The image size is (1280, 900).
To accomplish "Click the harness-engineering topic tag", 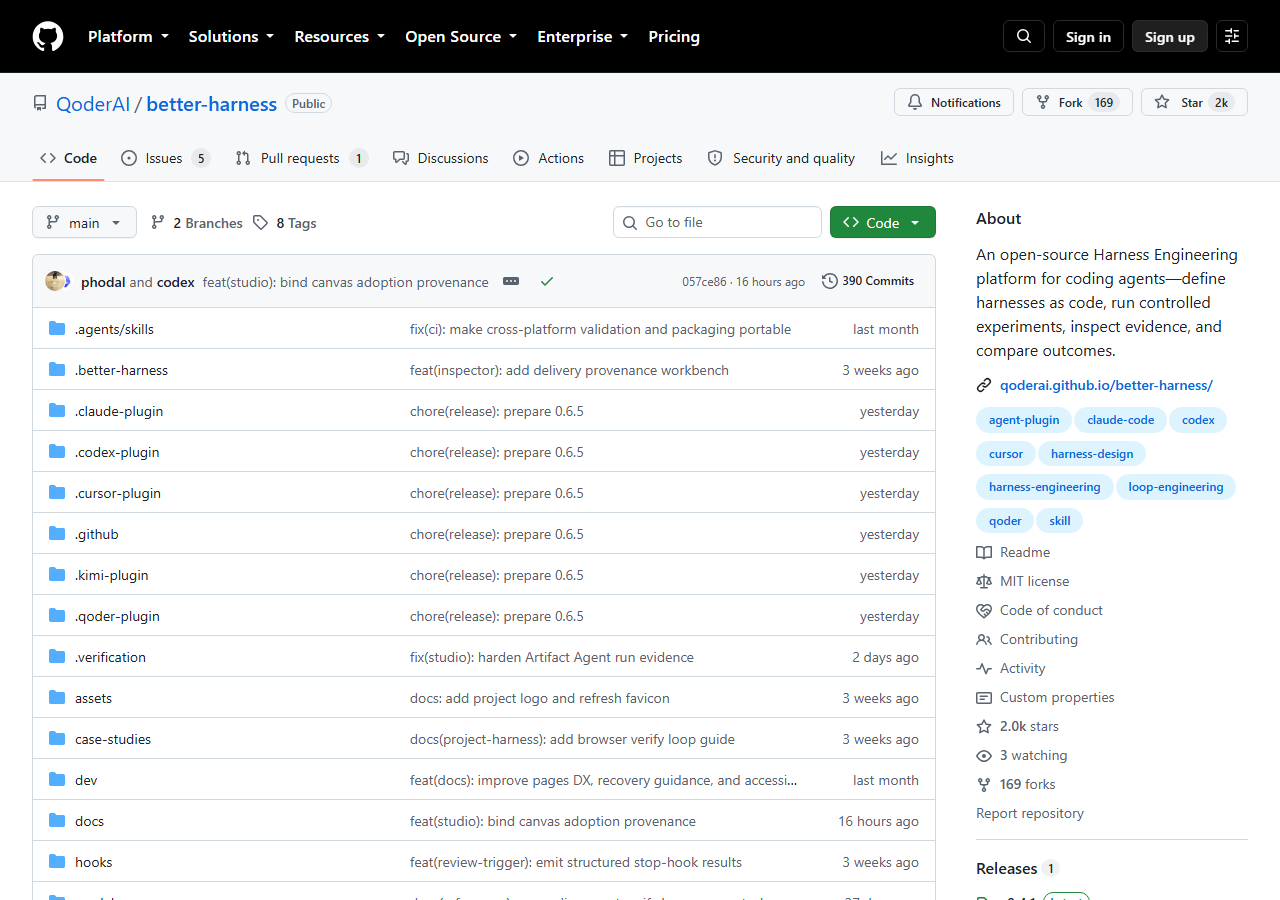I will coord(1044,487).
